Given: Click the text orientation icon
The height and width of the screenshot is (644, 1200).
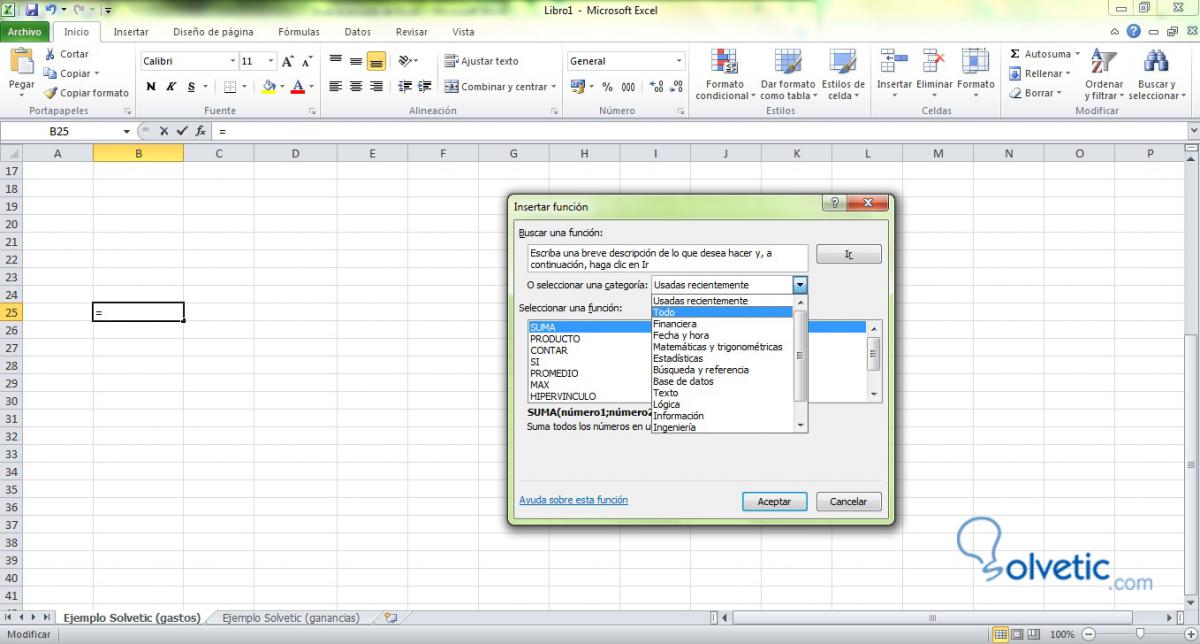Looking at the screenshot, I should tap(406, 61).
